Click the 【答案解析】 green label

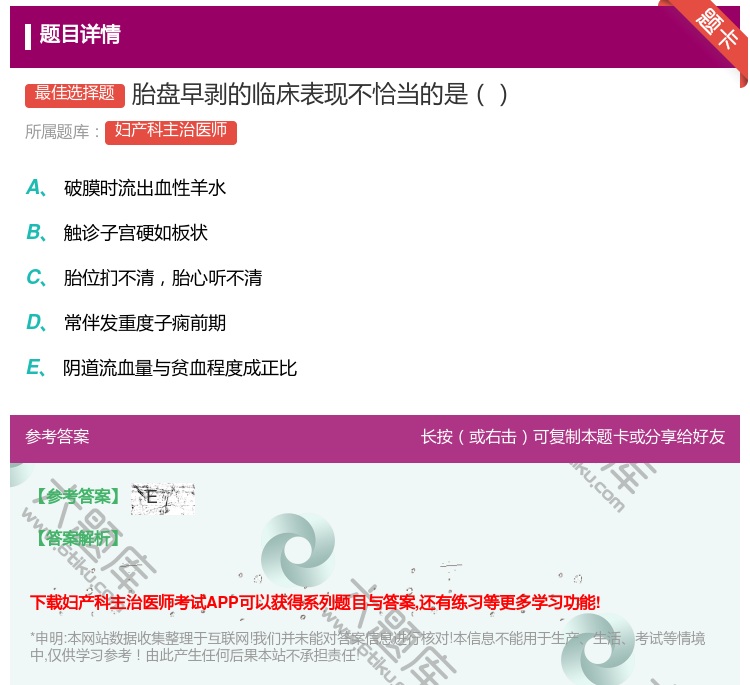pos(77,538)
